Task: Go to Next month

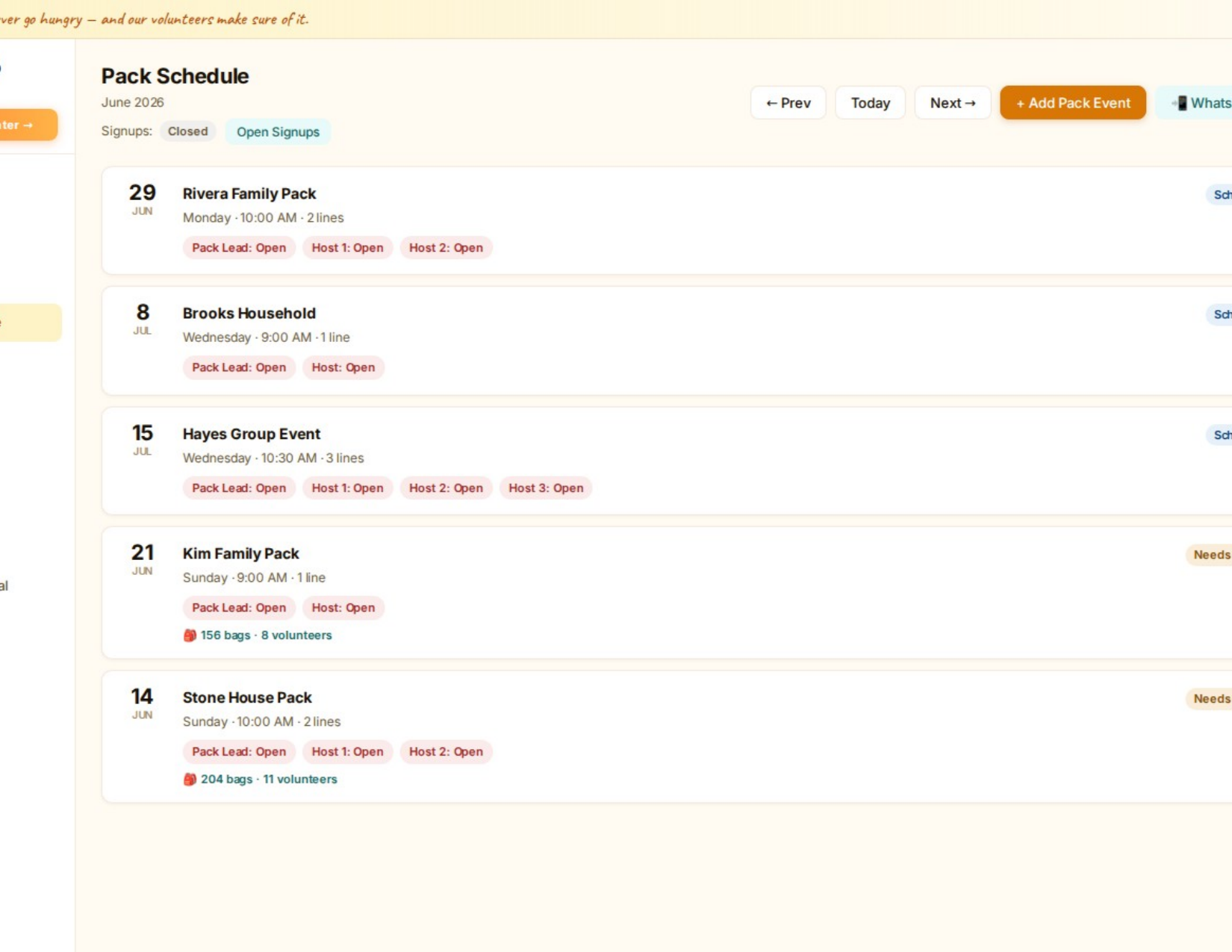Action: (953, 103)
